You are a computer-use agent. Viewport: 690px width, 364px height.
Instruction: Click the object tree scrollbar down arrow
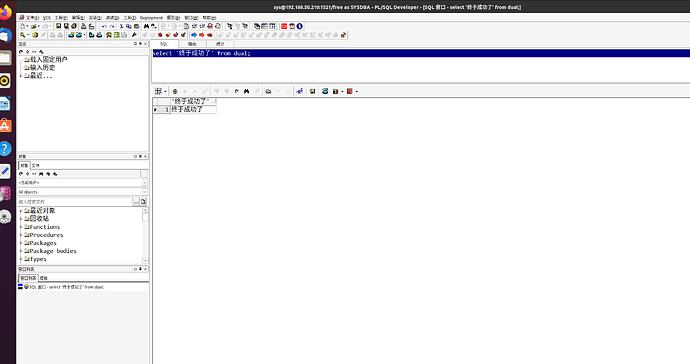[x=145, y=261]
